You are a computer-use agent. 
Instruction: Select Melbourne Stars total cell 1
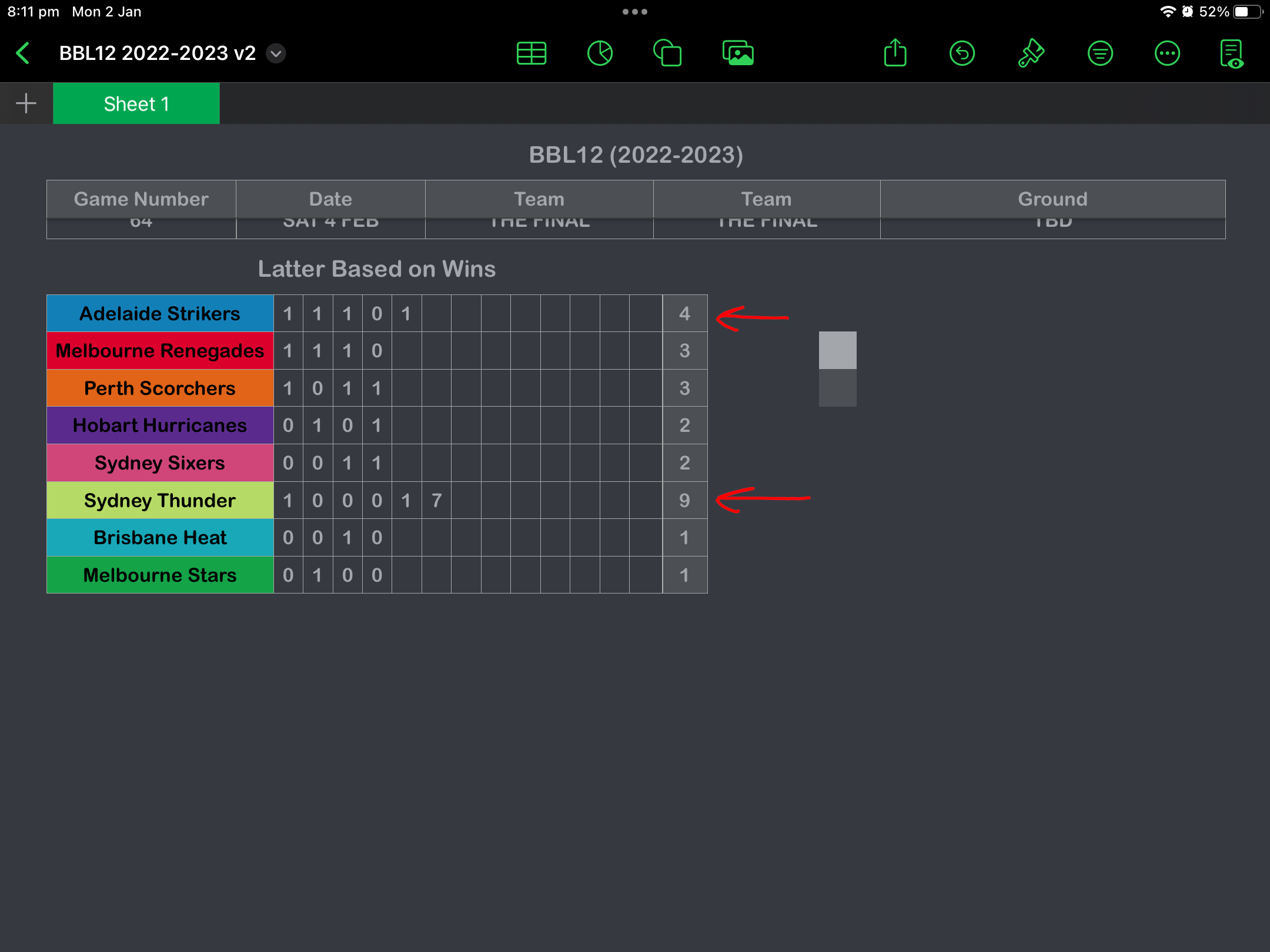point(684,575)
